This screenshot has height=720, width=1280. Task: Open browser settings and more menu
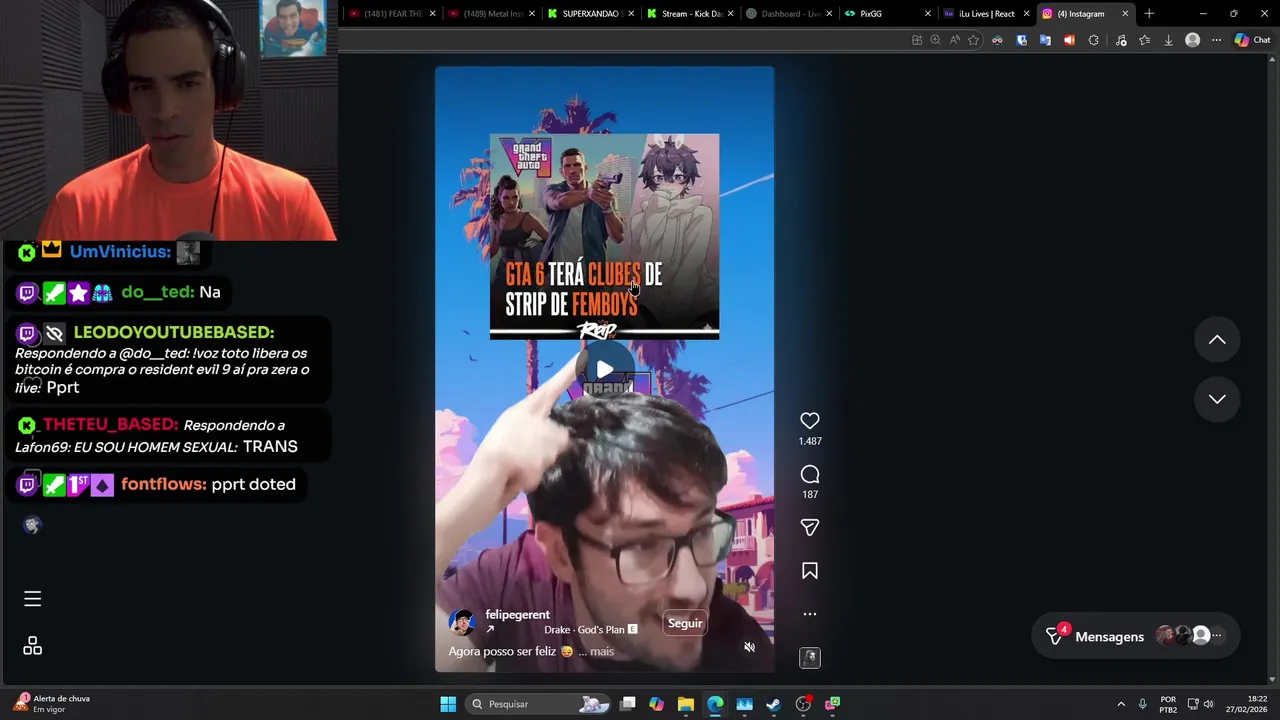1216,40
